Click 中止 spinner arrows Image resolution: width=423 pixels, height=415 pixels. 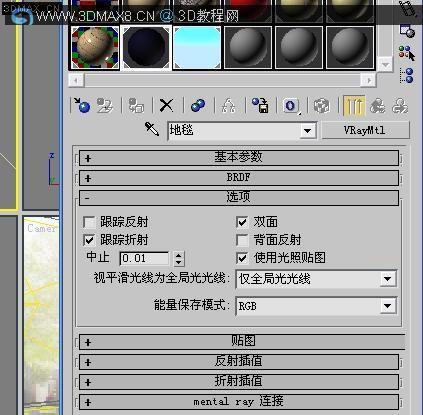(179, 259)
